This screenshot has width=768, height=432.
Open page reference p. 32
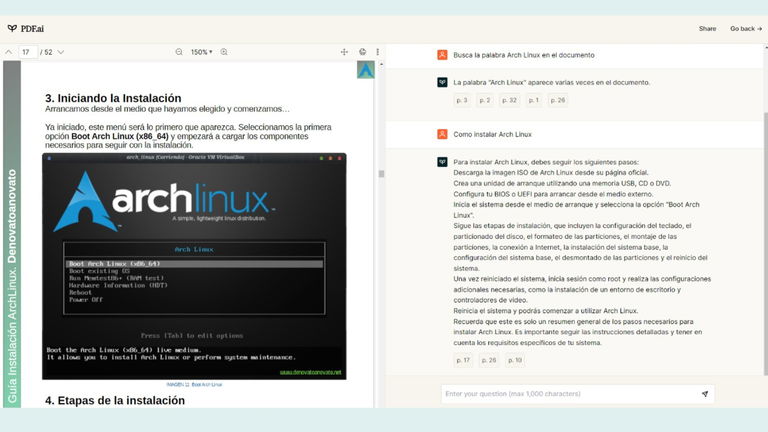tap(509, 100)
